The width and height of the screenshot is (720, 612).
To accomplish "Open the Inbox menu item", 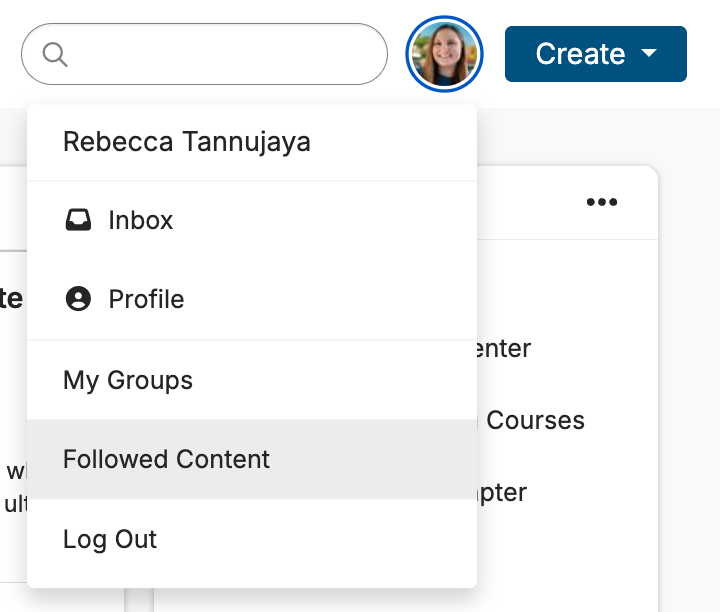I will [x=141, y=220].
